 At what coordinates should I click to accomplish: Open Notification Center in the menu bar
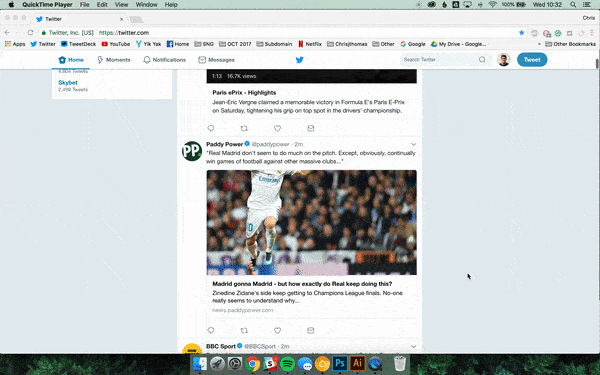click(x=587, y=5)
